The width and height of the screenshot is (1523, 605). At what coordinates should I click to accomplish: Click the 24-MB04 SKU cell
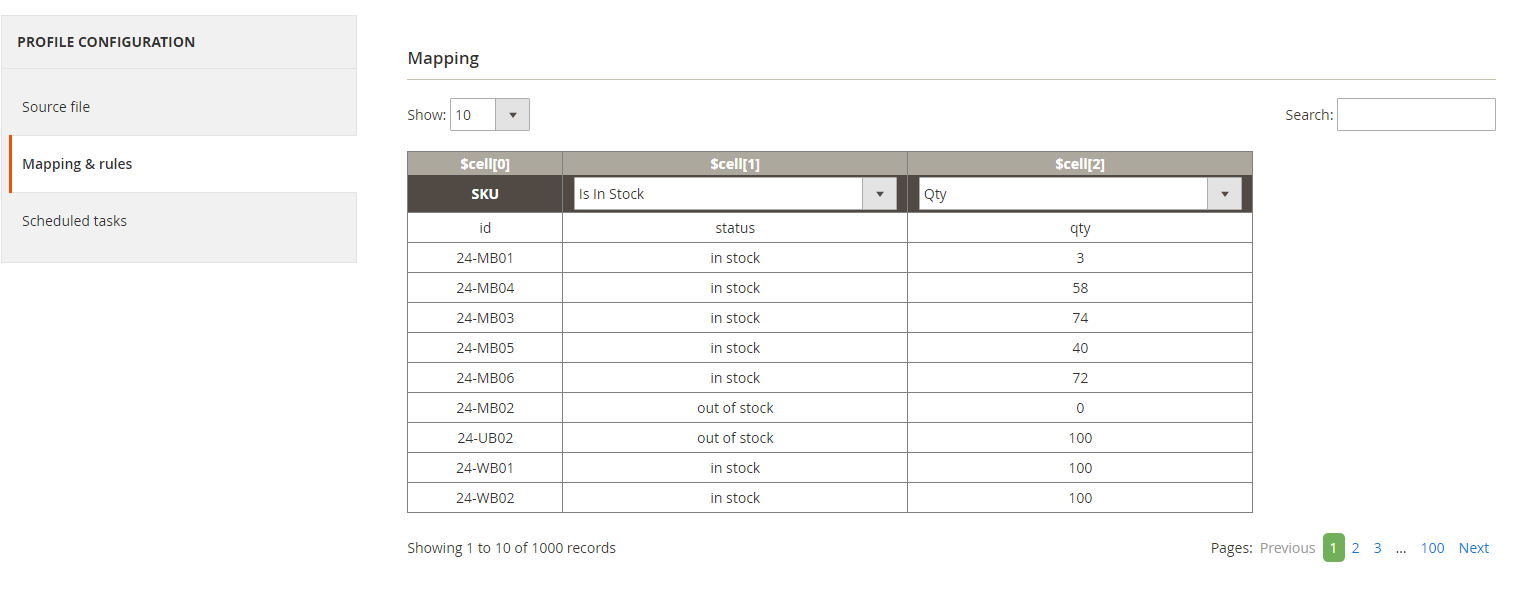pyautogui.click(x=485, y=288)
